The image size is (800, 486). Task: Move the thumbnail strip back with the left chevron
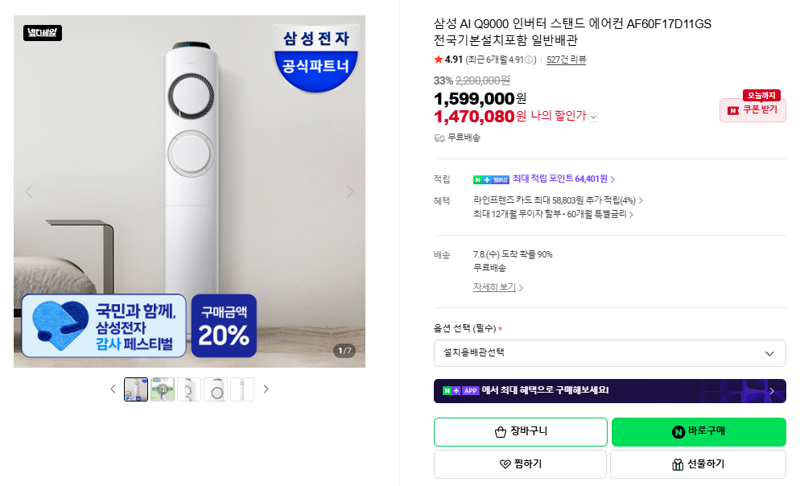(x=113, y=389)
